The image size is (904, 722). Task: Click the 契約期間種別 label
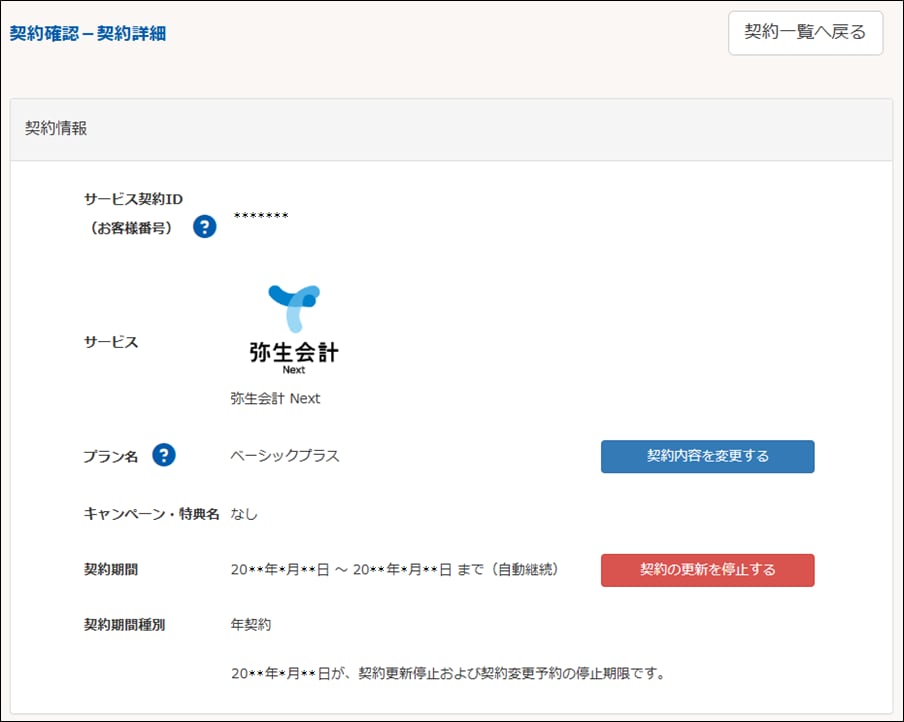click(x=125, y=625)
